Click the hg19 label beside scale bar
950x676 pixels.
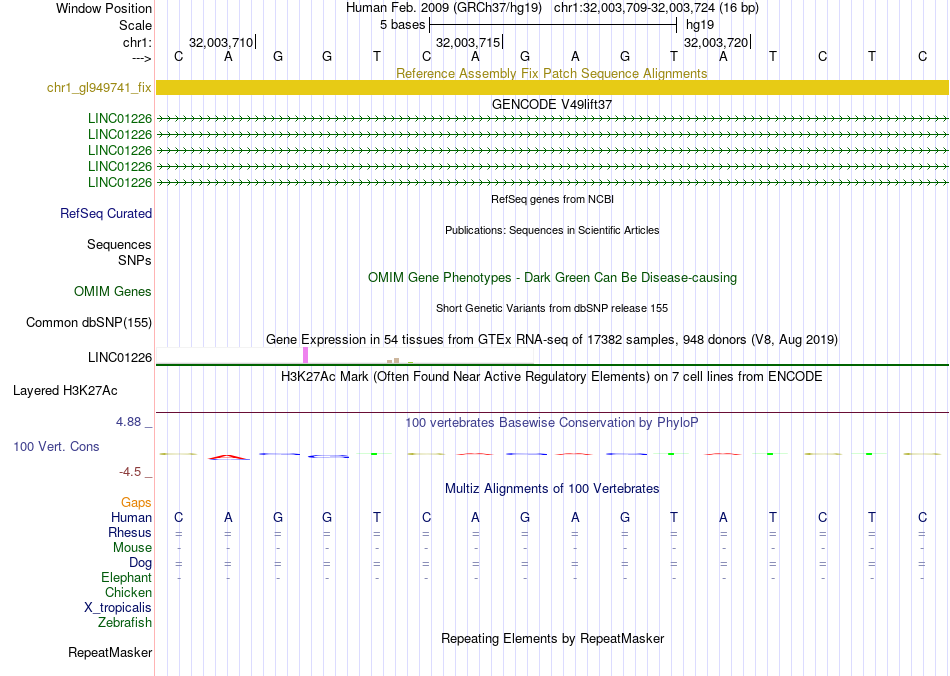(x=700, y=25)
